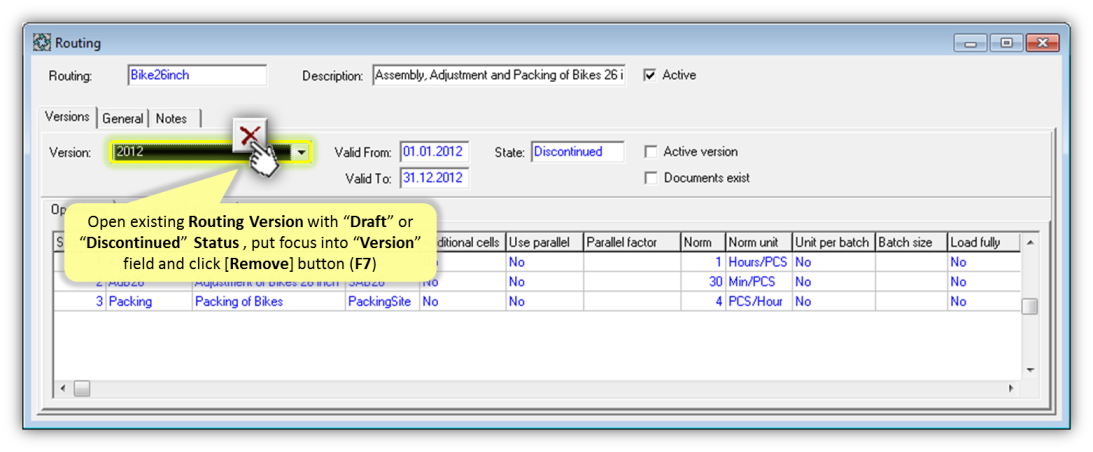This screenshot has width=1093, height=452.
Task: Click the Routing window title icon
Action: click(x=43, y=43)
